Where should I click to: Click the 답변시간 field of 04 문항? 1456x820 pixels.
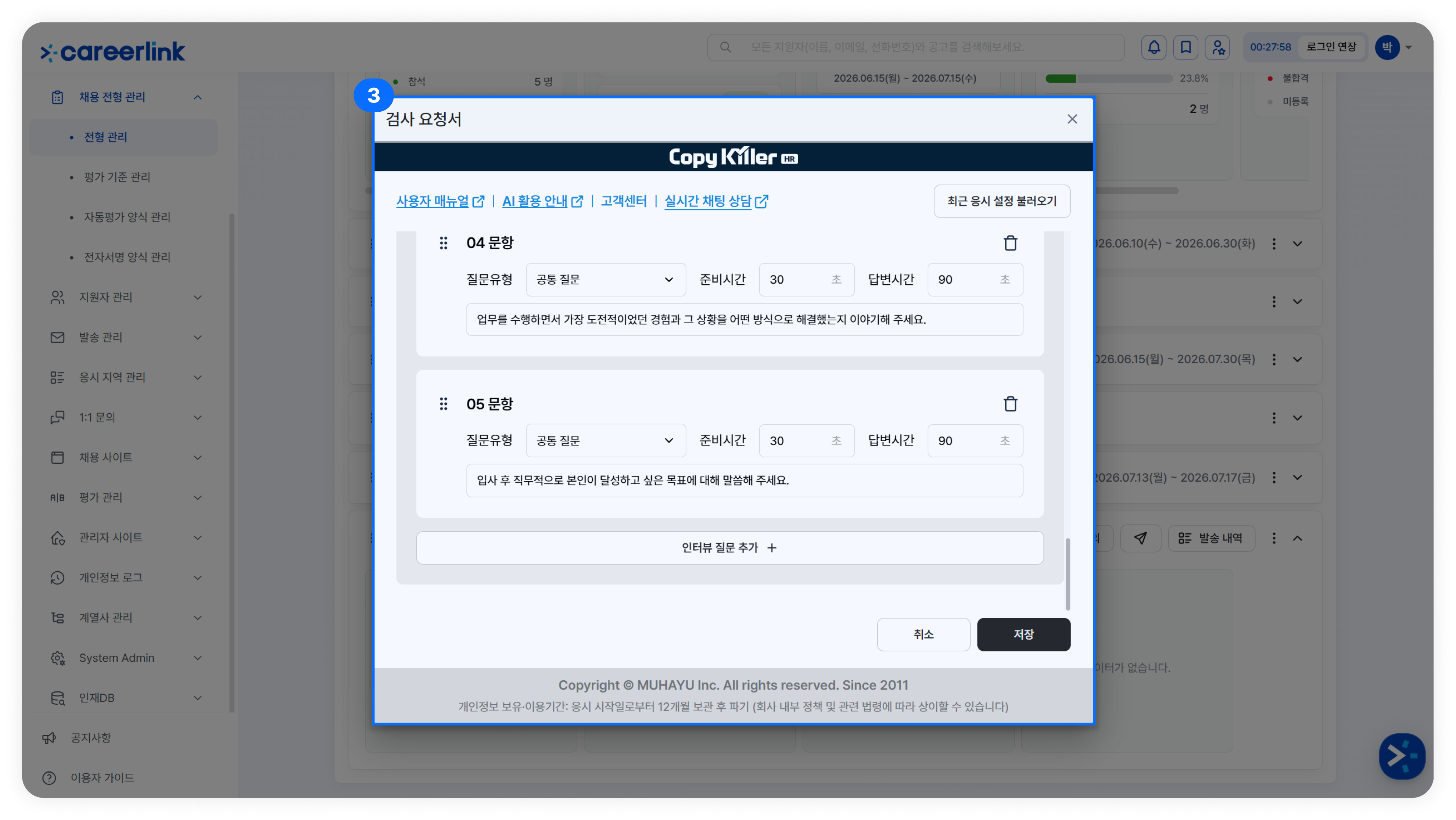pyautogui.click(x=975, y=280)
